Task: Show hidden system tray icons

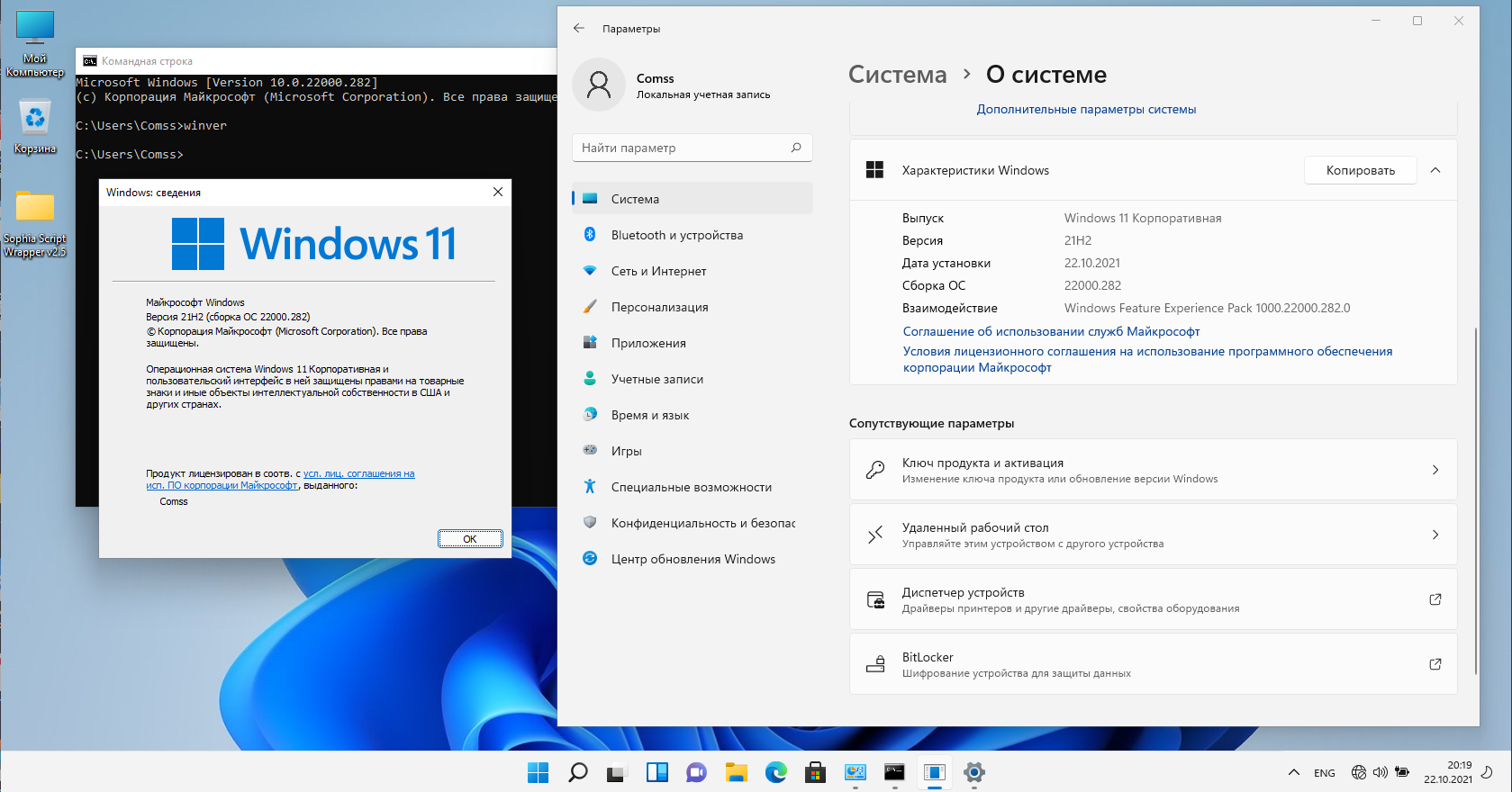Action: click(x=1293, y=772)
